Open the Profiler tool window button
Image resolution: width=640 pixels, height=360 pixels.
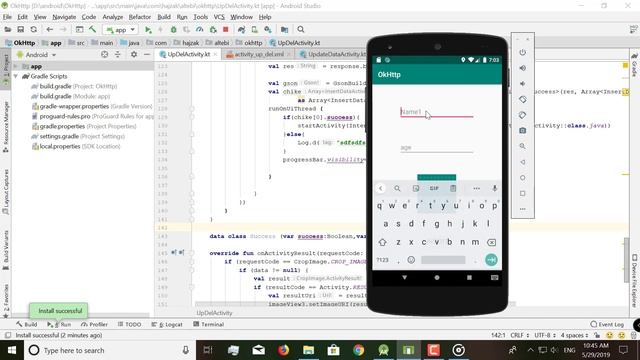94,324
